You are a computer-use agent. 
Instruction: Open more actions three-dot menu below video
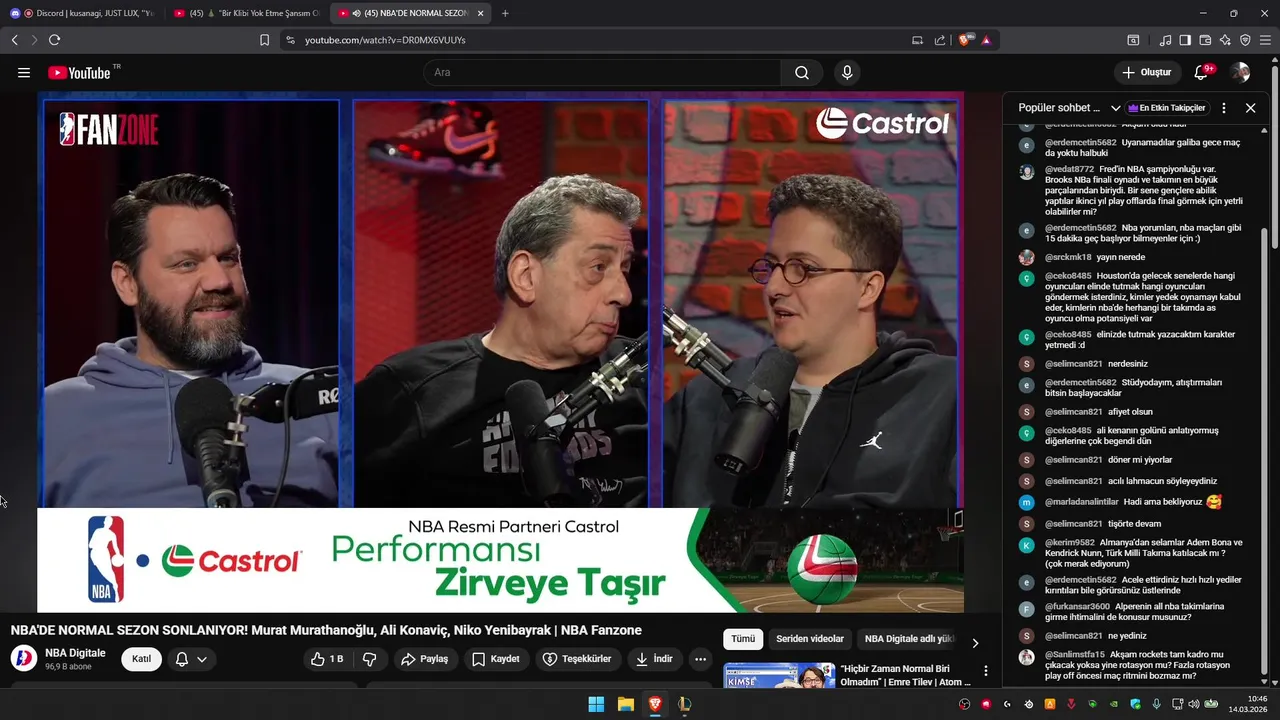pos(700,659)
